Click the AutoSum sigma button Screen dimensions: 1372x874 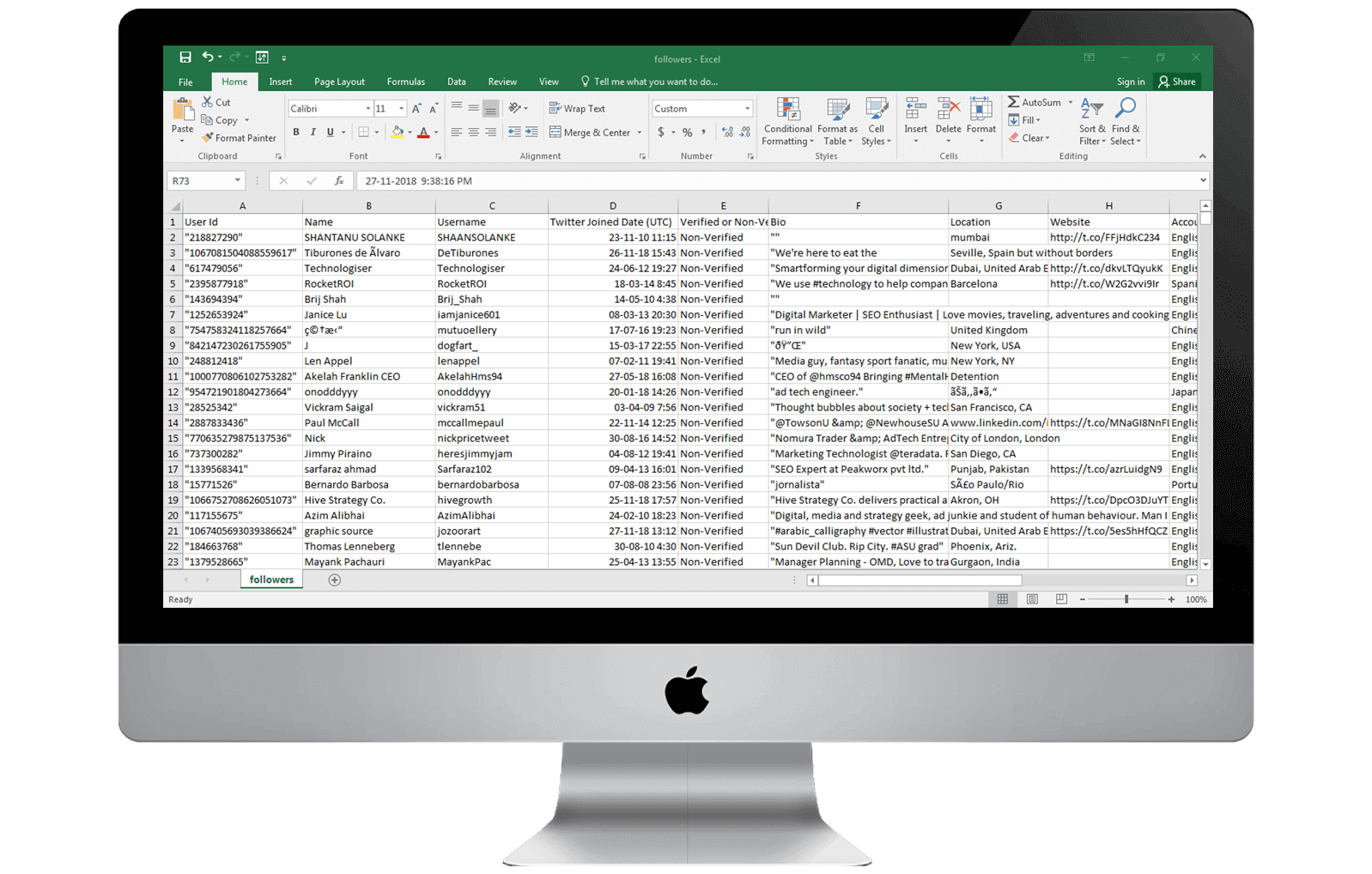click(1035, 102)
